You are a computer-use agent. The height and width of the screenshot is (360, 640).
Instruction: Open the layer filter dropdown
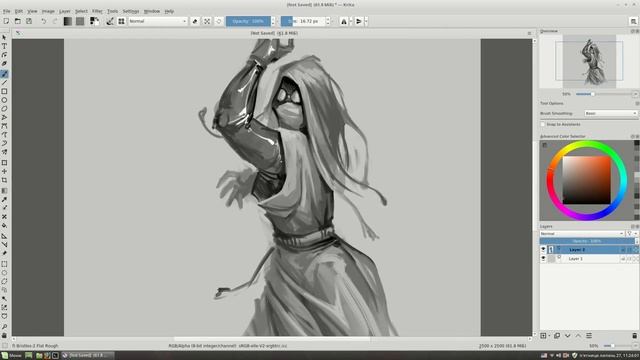click(631, 233)
